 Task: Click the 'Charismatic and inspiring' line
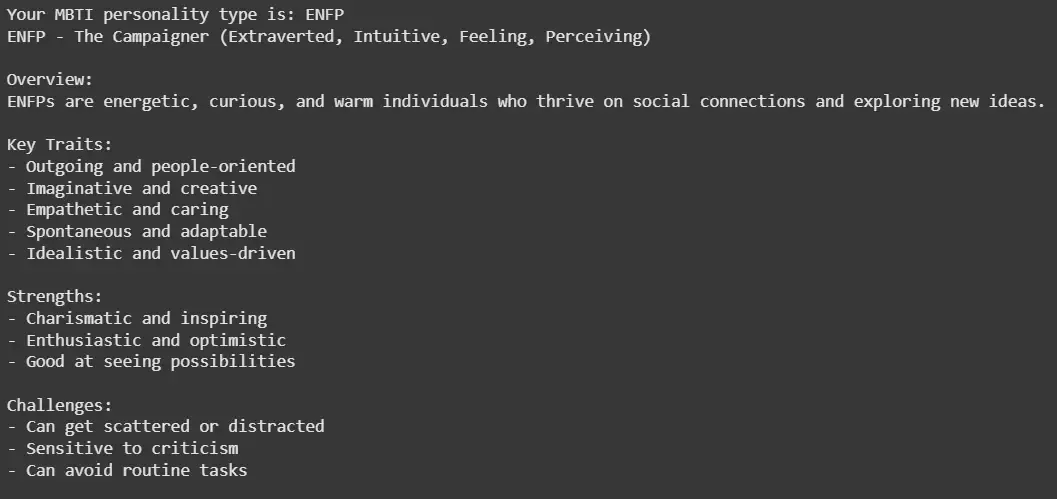coord(137,318)
